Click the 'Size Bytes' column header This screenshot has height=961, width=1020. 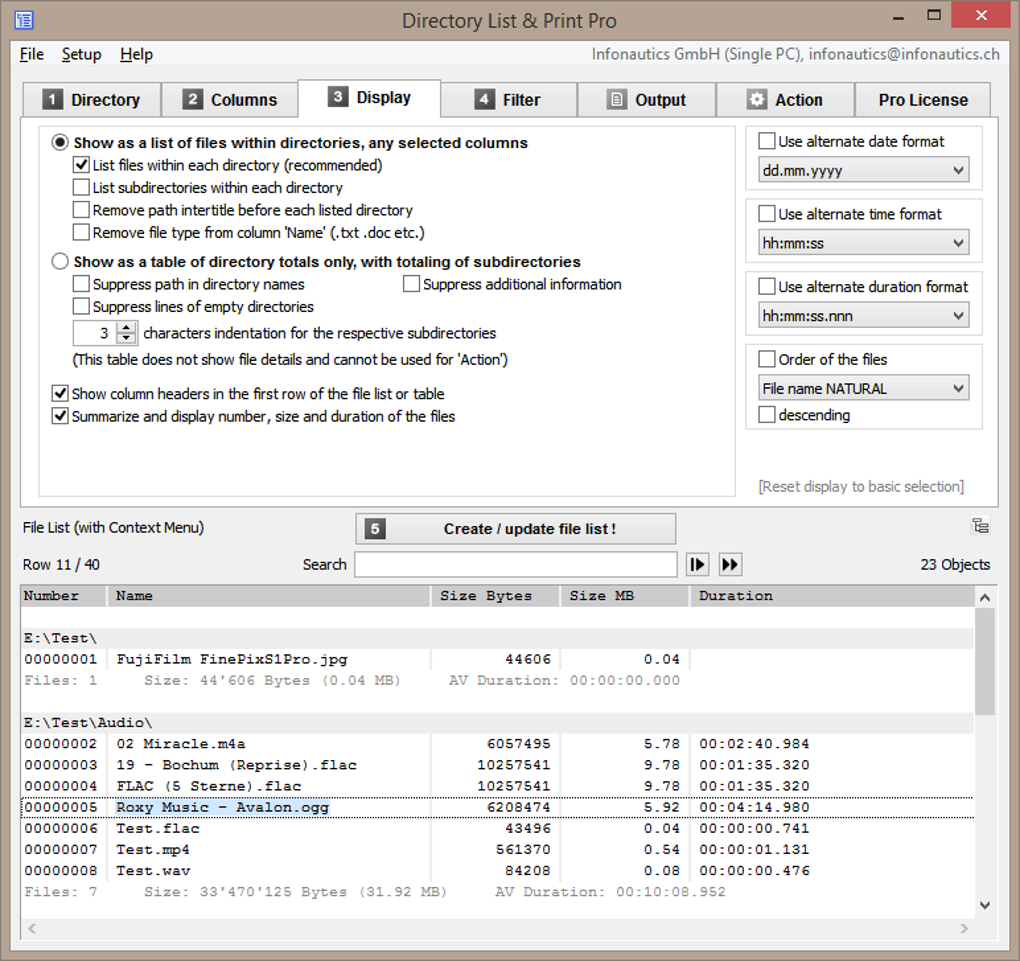tap(495, 595)
